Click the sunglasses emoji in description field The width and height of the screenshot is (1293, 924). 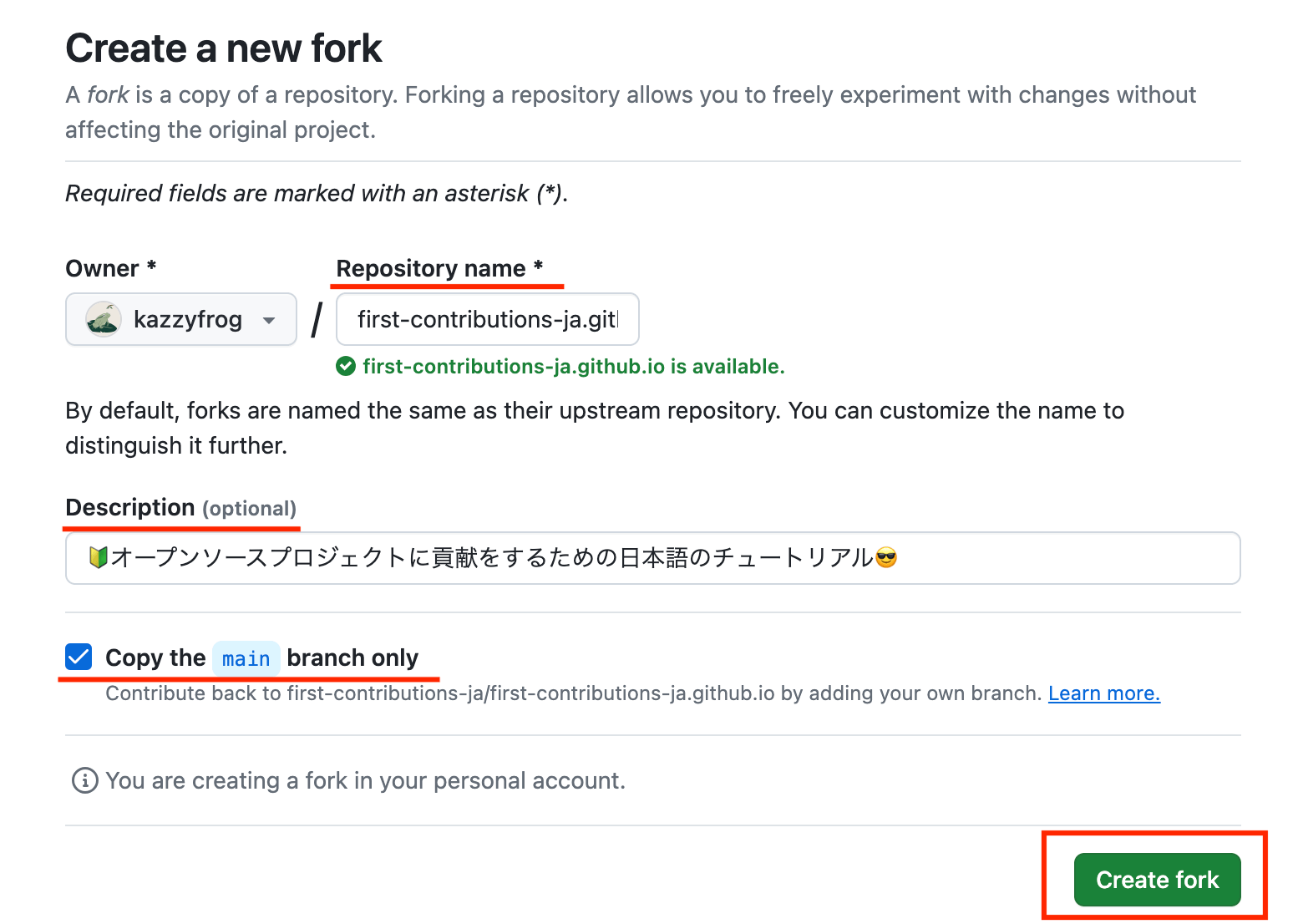[x=886, y=557]
